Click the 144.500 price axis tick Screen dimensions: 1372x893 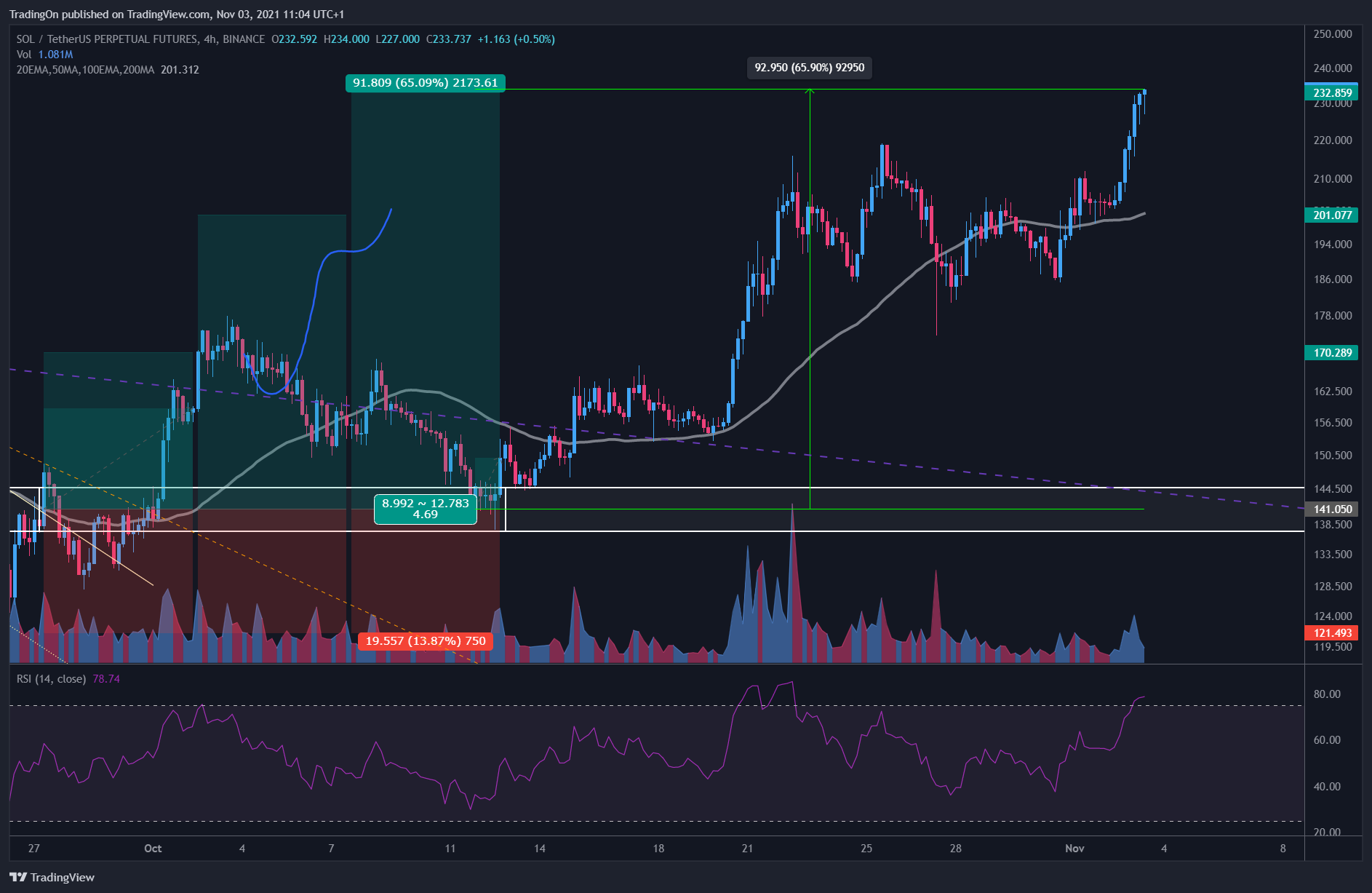click(1333, 489)
